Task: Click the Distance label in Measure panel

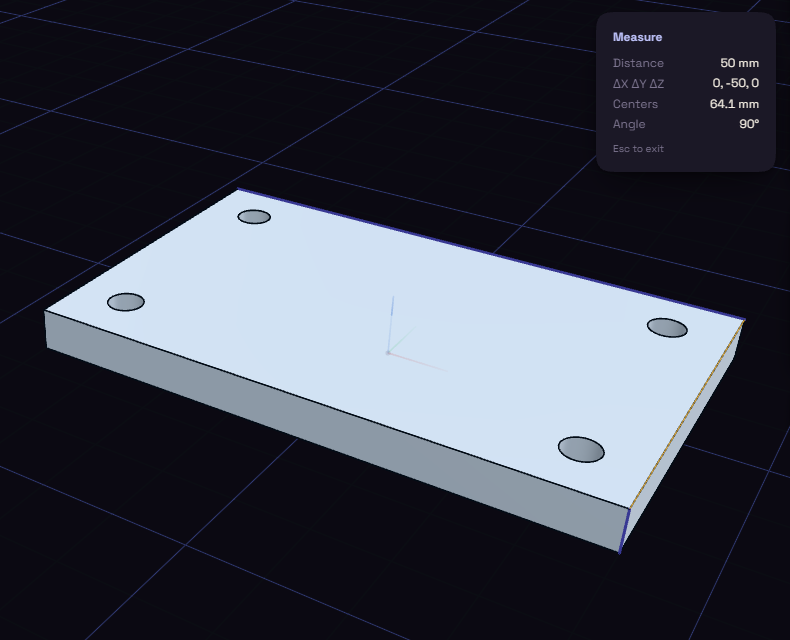Action: pyautogui.click(x=638, y=63)
